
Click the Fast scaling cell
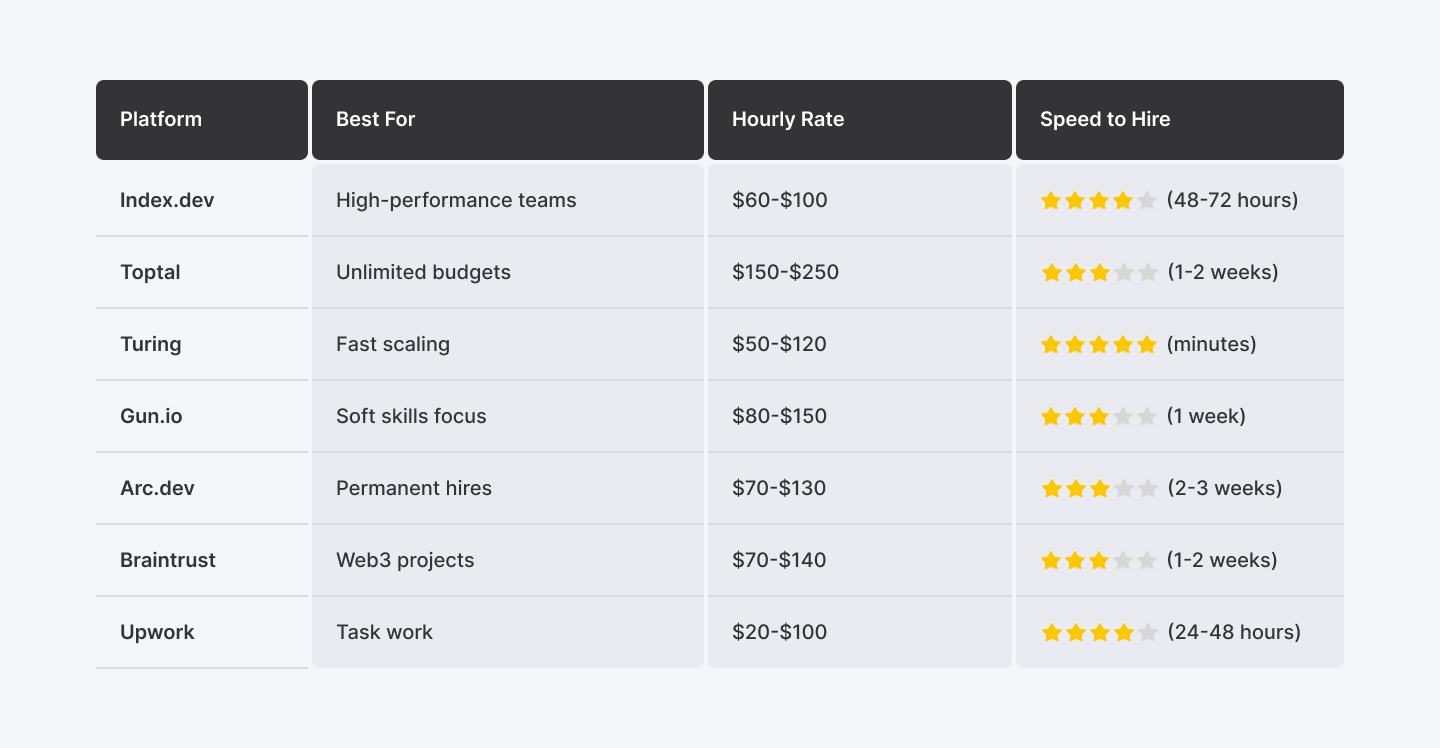(393, 344)
